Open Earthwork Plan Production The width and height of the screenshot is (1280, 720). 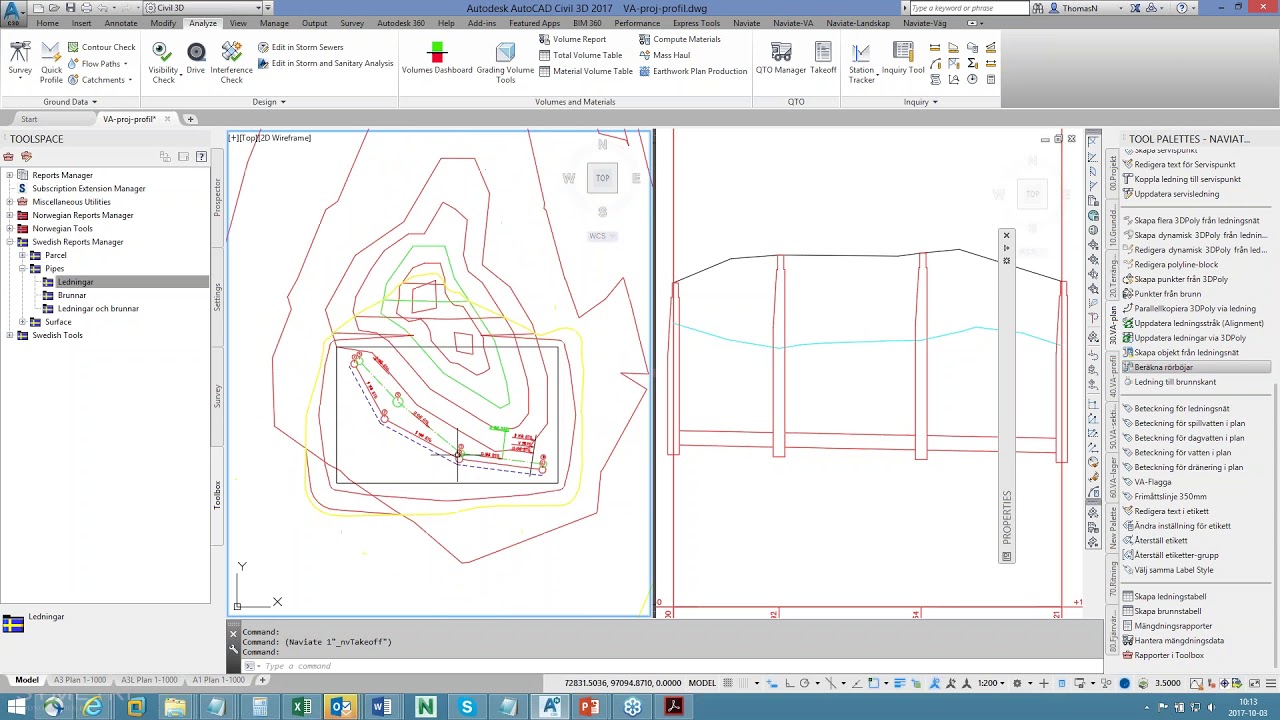693,71
